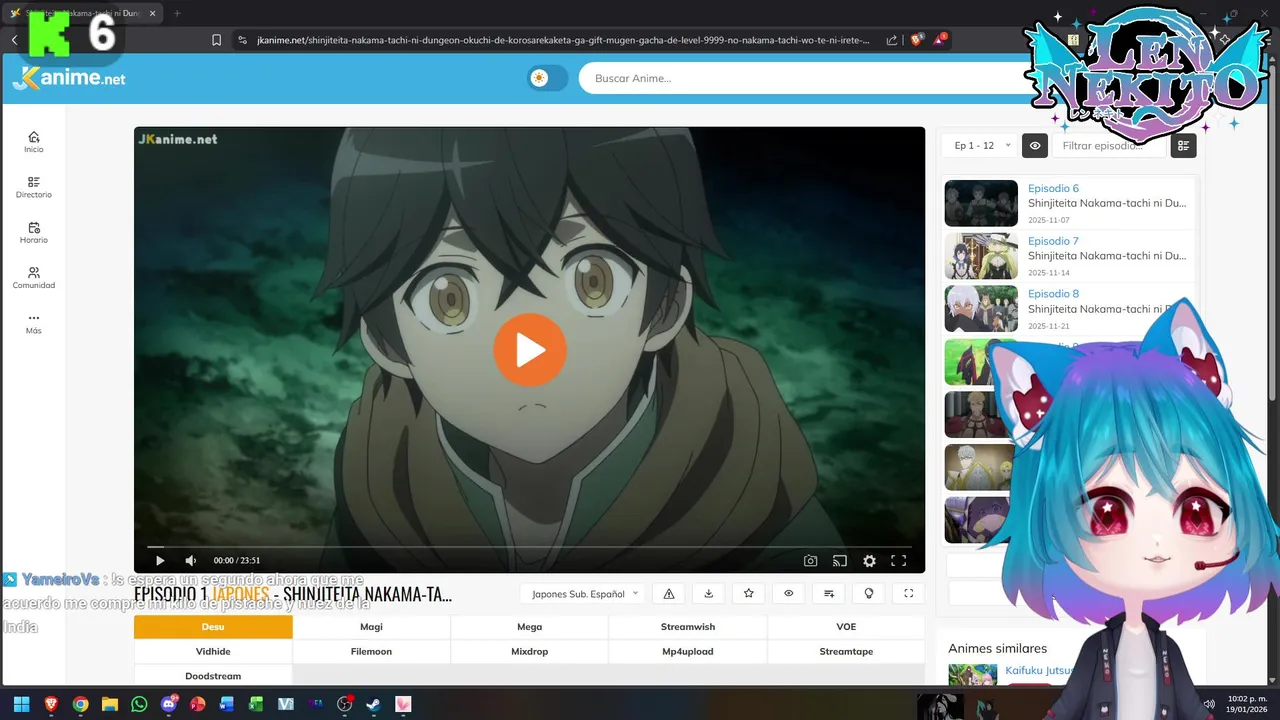Select the Magi server tab
This screenshot has height=720, width=1280.
pos(371,627)
